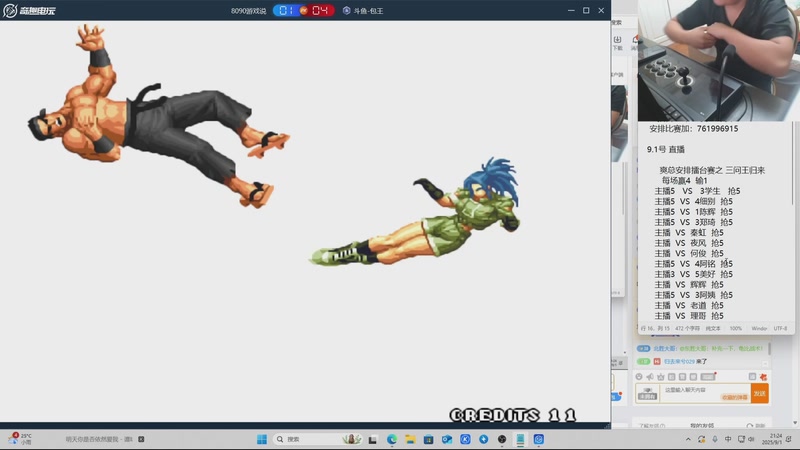
Task: Click the crown noble icon in chat toolbar
Action: 661,377
